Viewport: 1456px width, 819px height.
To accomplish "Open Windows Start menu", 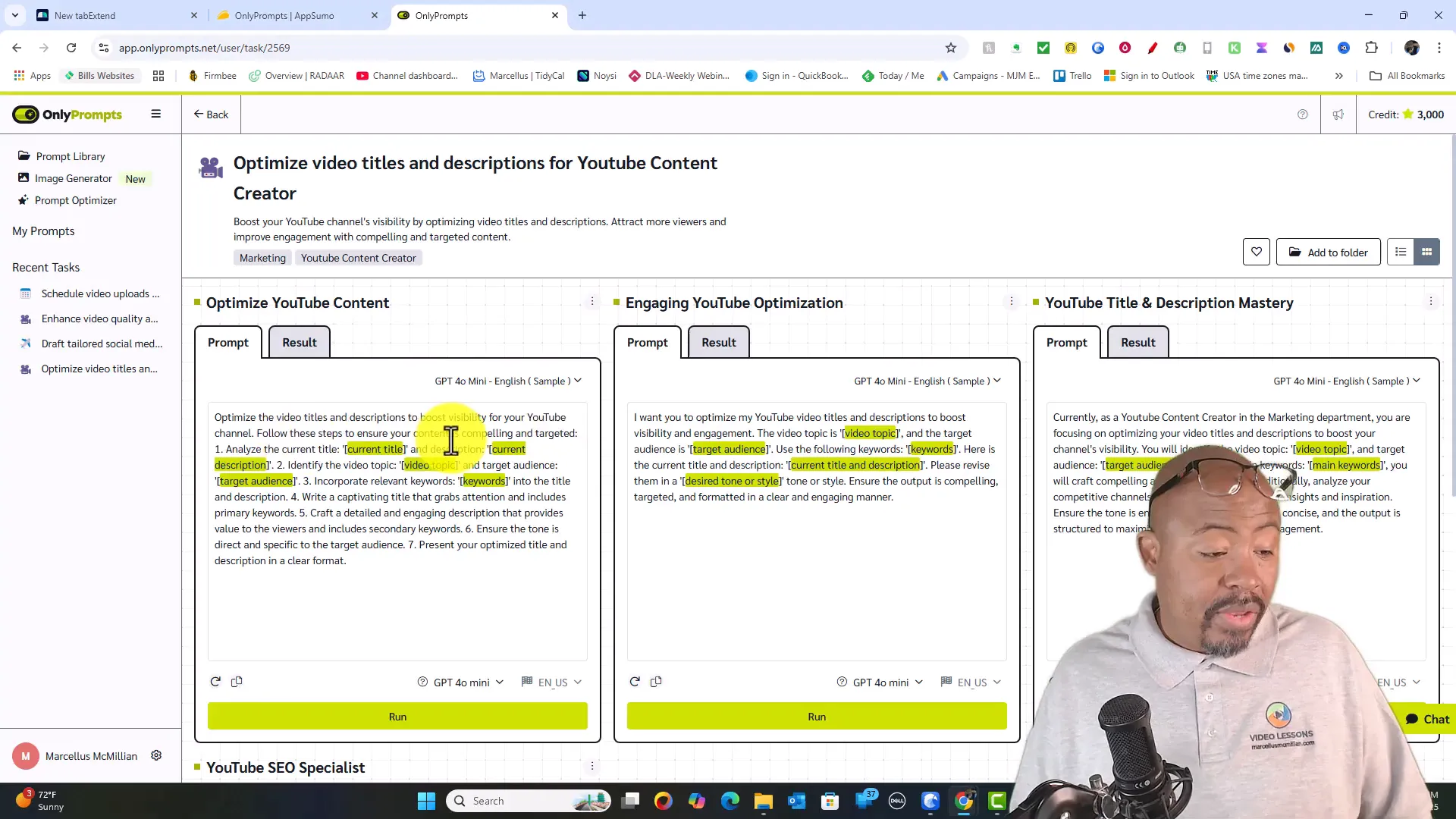I will [x=426, y=801].
